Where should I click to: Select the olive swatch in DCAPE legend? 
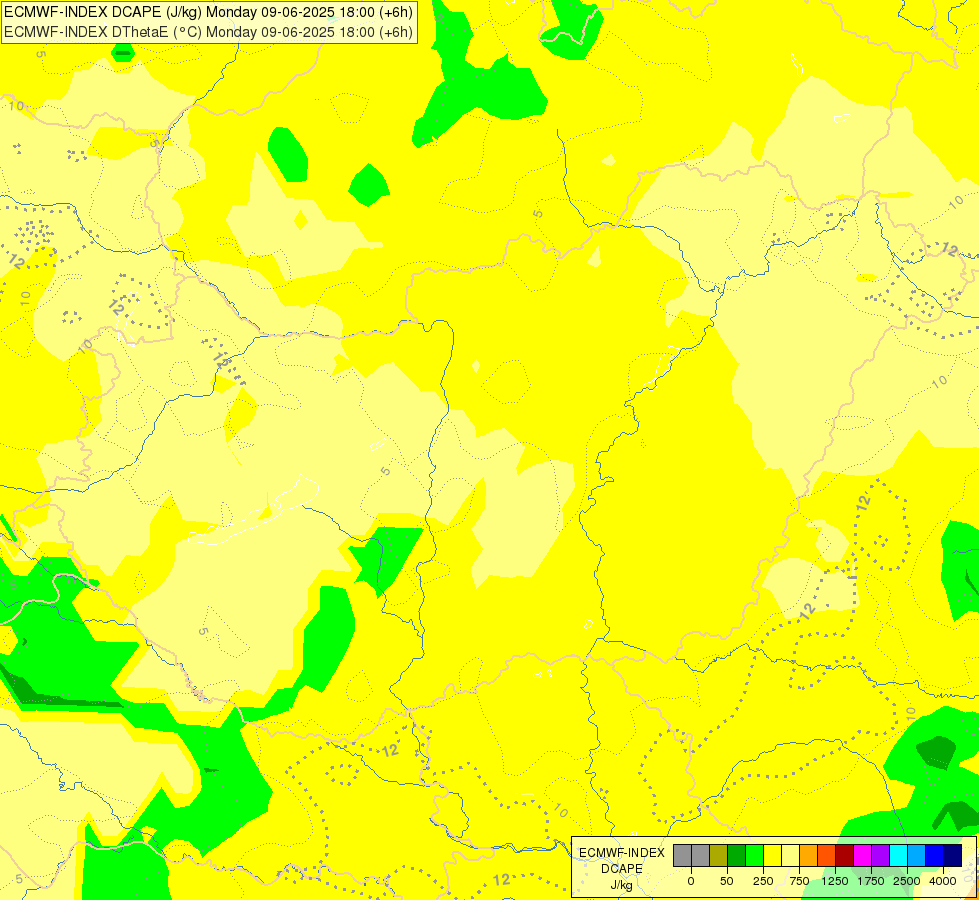719,856
